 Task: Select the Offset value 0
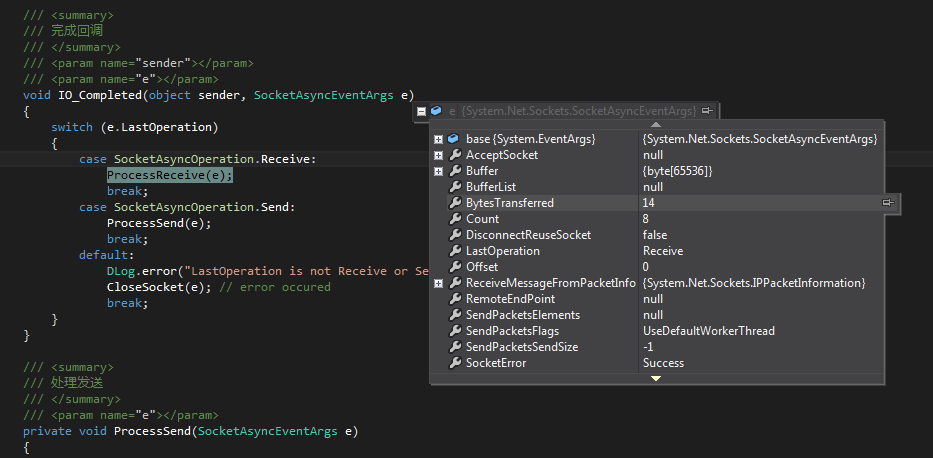[646, 267]
